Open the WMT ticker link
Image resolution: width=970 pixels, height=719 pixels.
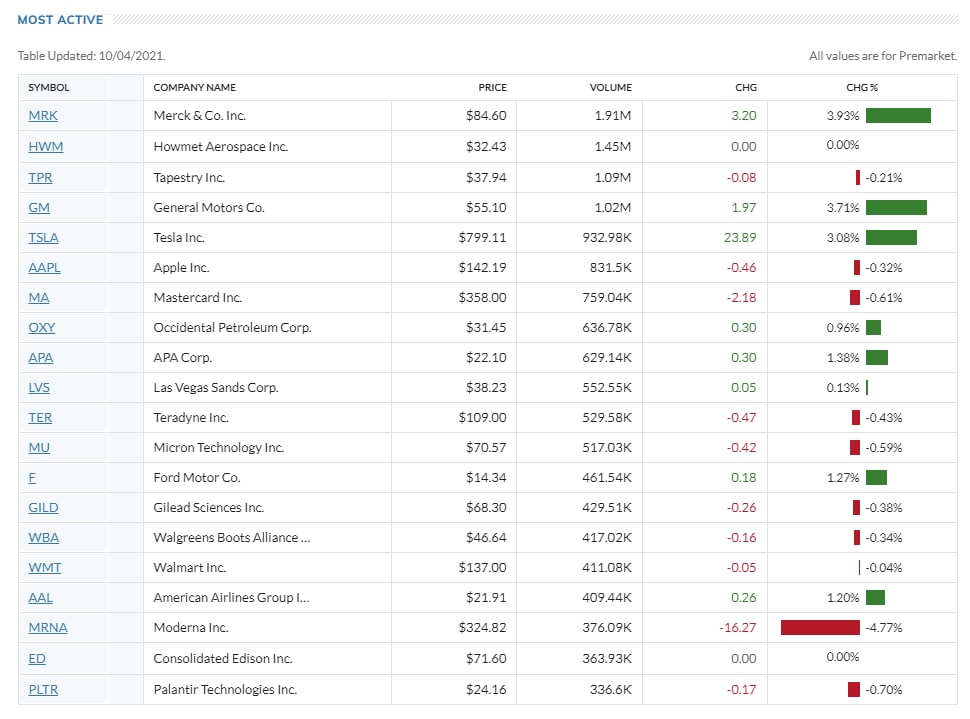[x=45, y=568]
